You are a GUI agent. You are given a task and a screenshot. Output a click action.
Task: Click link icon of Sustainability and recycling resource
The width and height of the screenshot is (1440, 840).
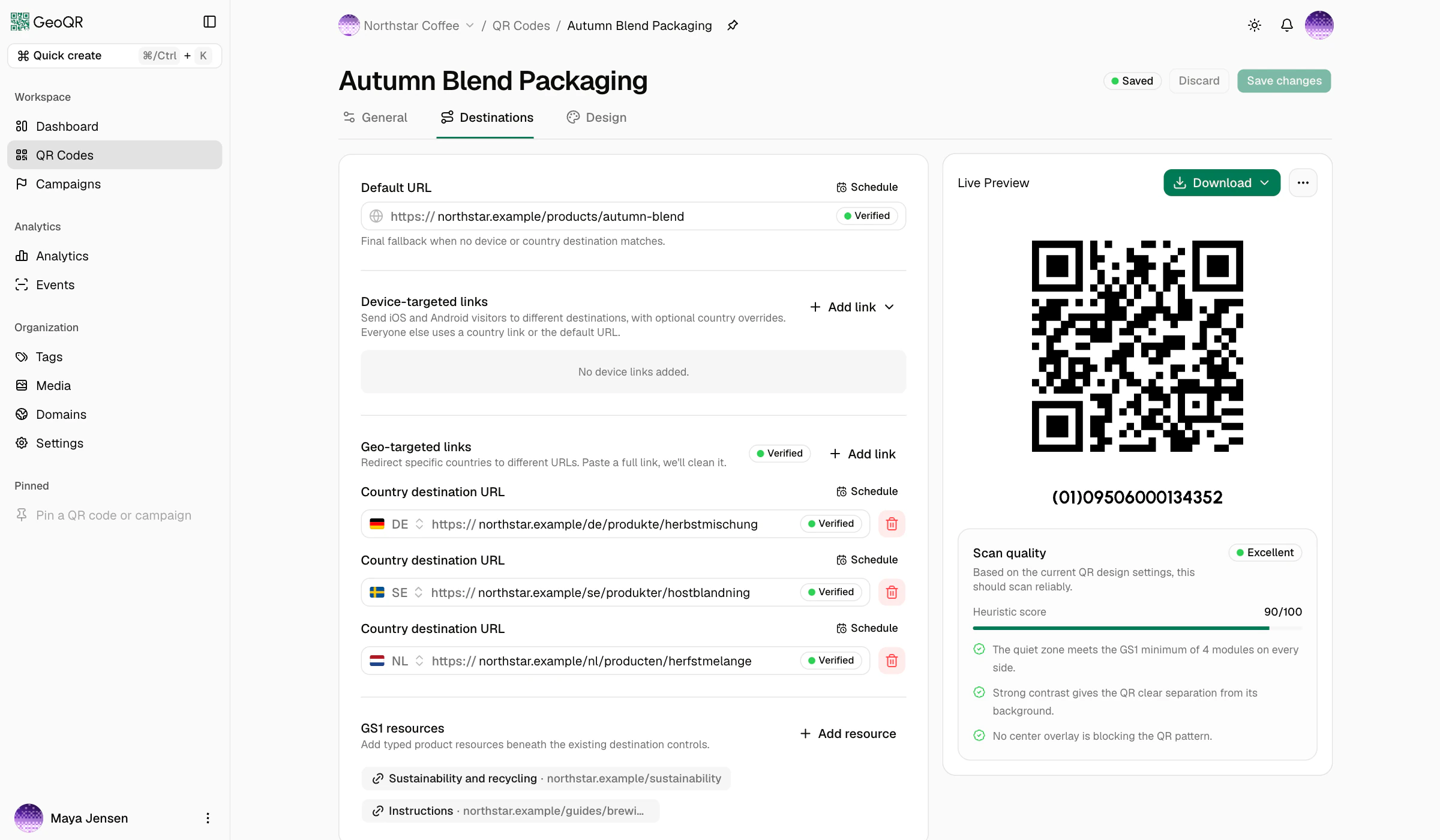click(x=378, y=779)
